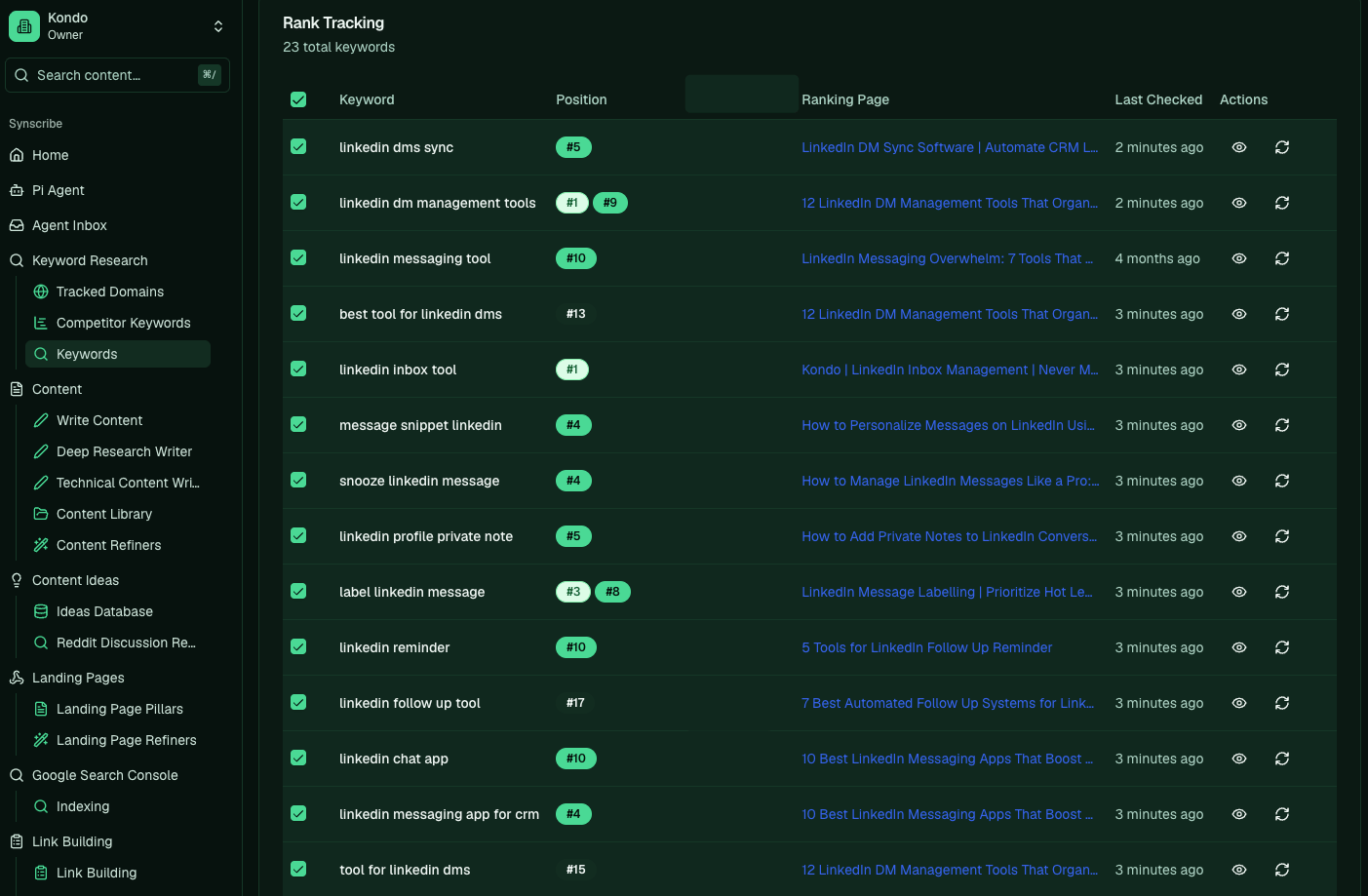Uncheck the linkedin messaging app for crm row
Image resolution: width=1368 pixels, height=896 pixels.
pyautogui.click(x=298, y=813)
